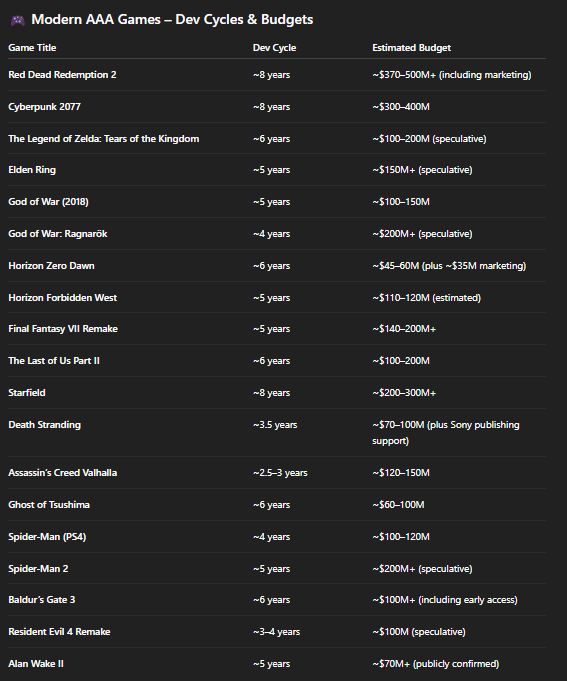Select Baldur's Gate 3 budget cell

pyautogui.click(x=445, y=600)
